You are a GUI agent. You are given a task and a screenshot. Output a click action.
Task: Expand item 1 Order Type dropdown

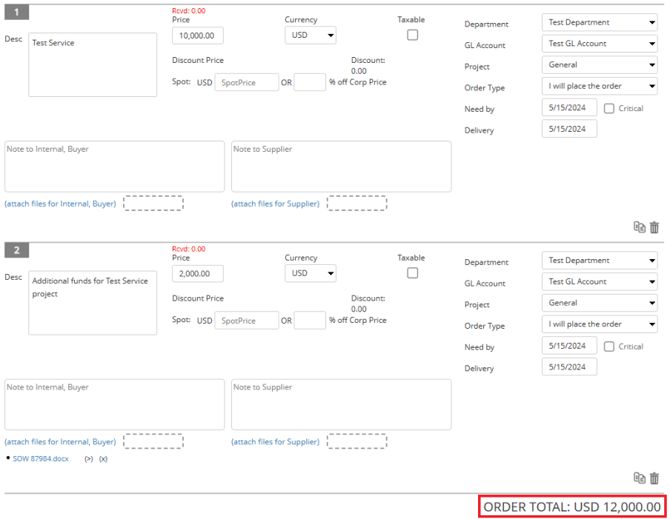pos(599,87)
